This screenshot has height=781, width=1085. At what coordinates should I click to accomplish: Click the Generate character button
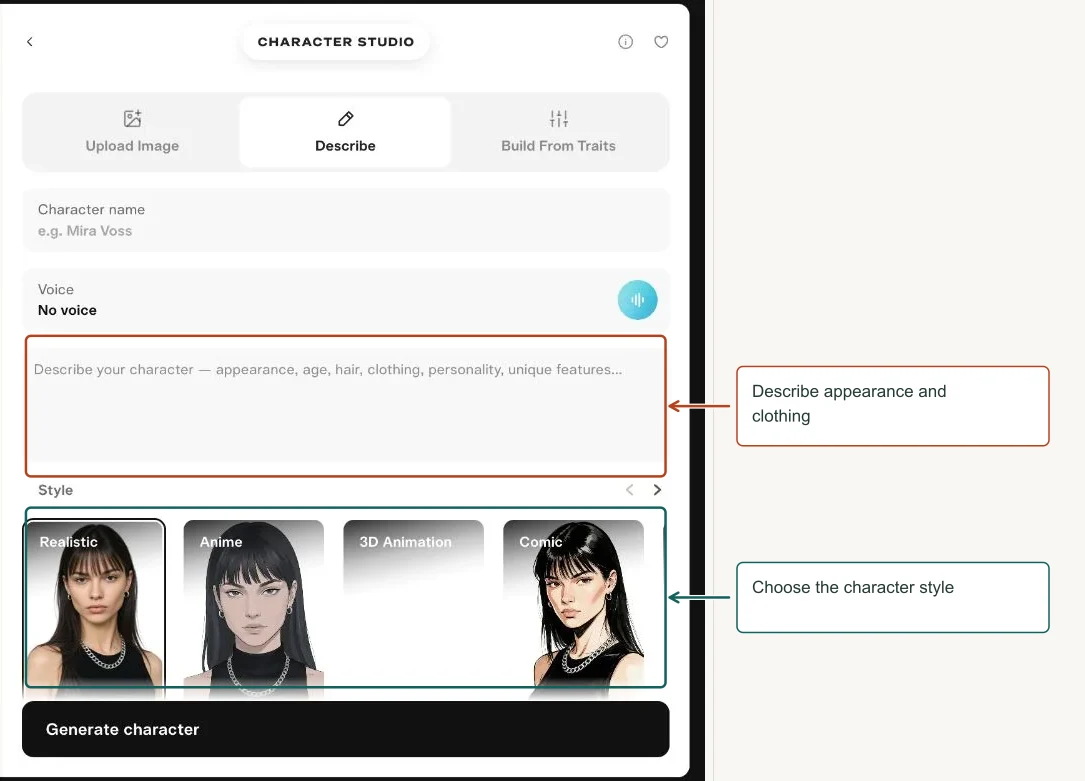pos(346,729)
